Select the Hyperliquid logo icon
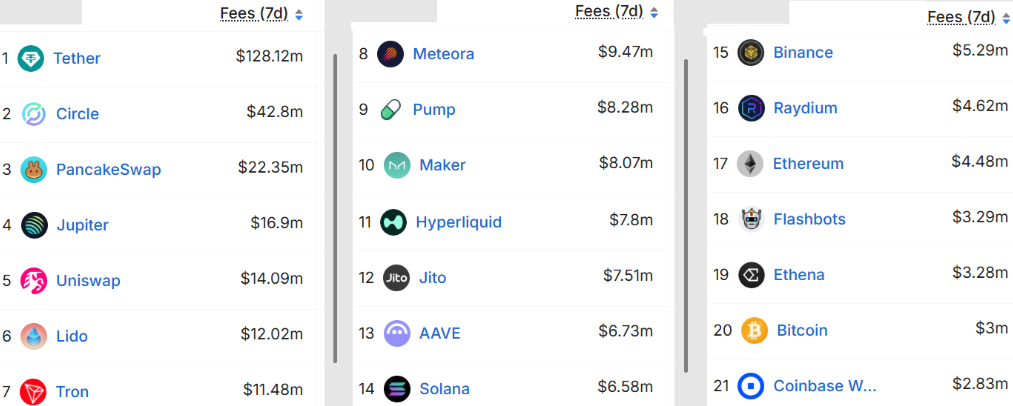1013x406 pixels. pyautogui.click(x=393, y=222)
